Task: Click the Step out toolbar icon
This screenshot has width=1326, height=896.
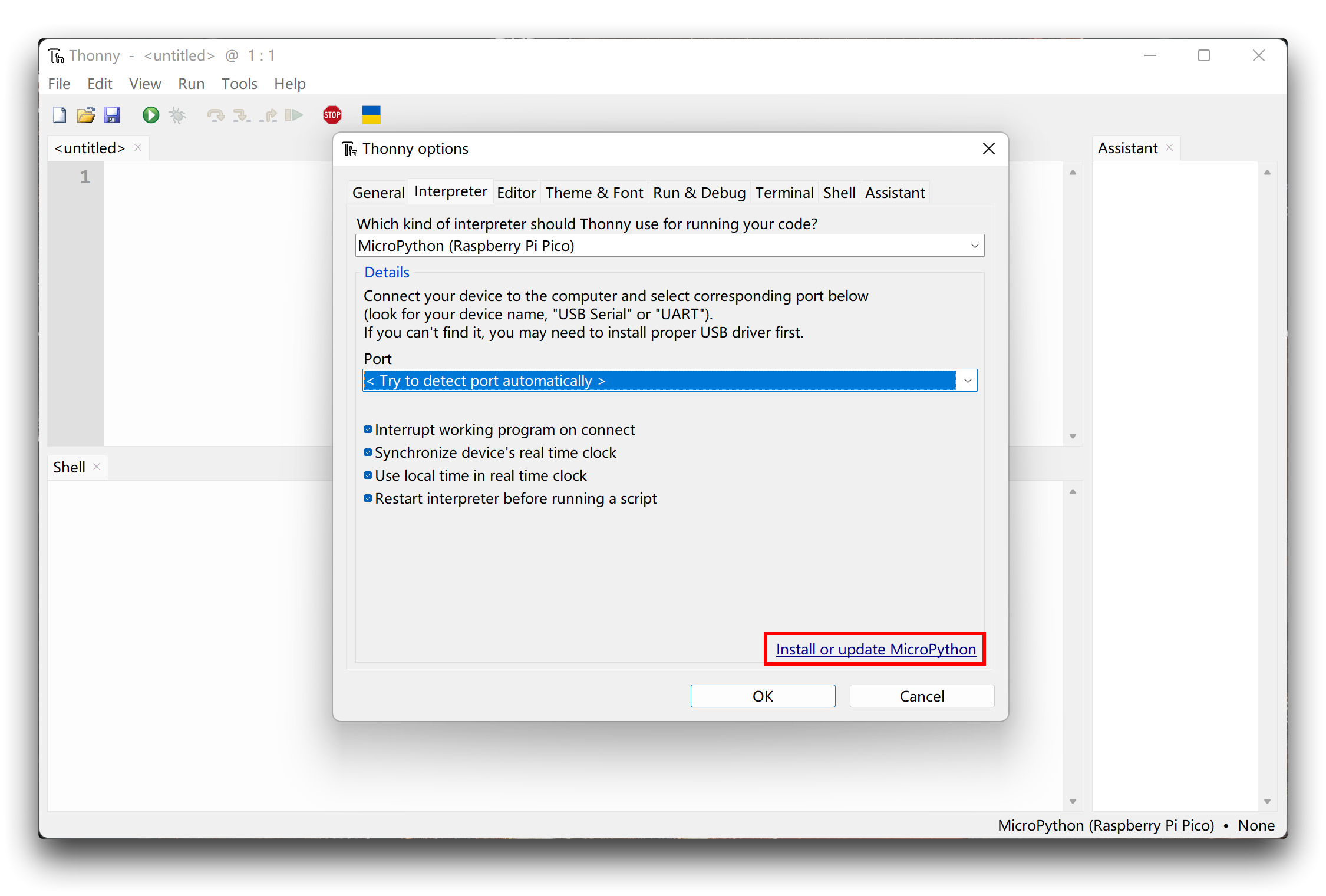Action: (268, 115)
